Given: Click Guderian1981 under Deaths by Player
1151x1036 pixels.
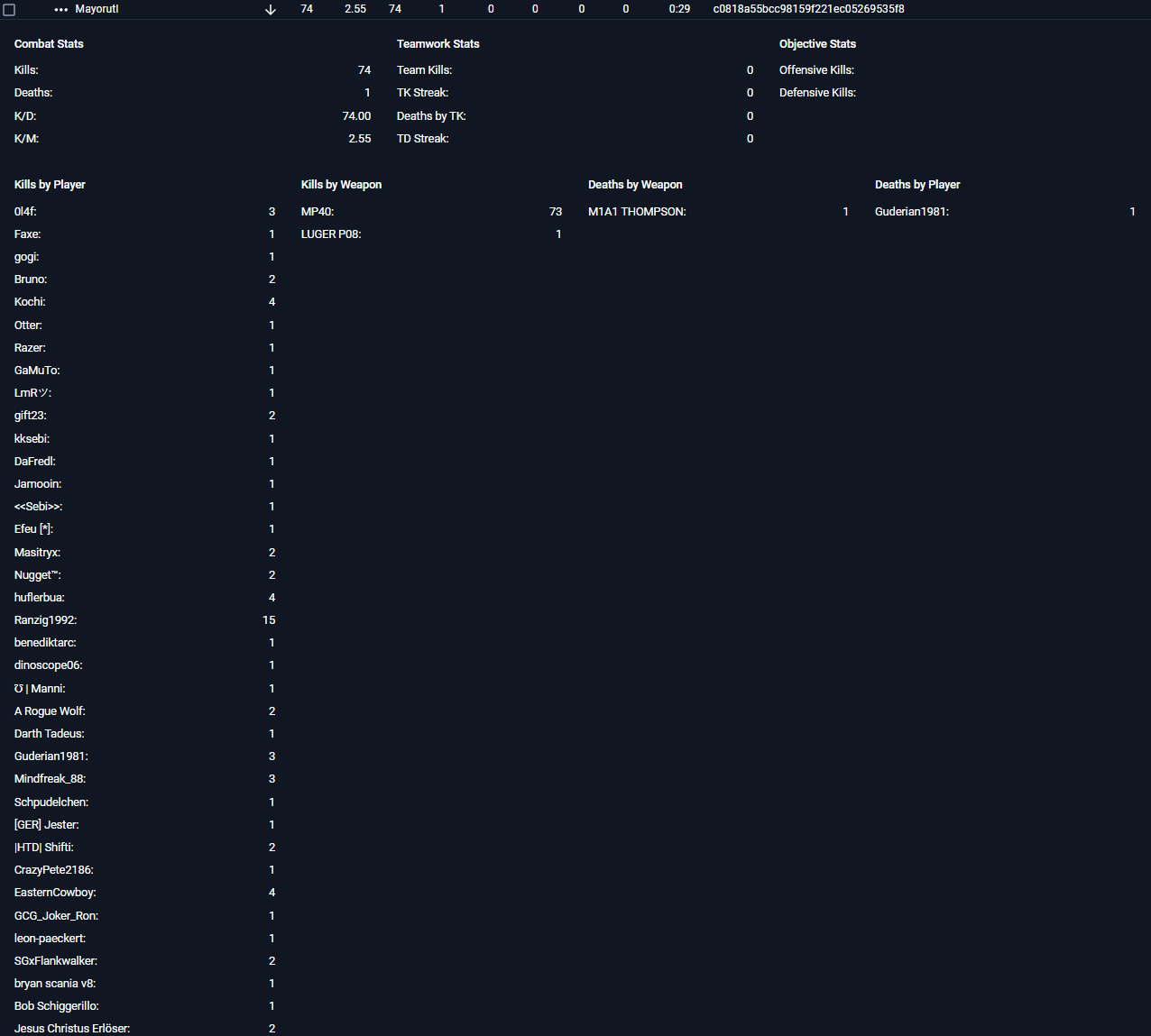Looking at the screenshot, I should (911, 212).
